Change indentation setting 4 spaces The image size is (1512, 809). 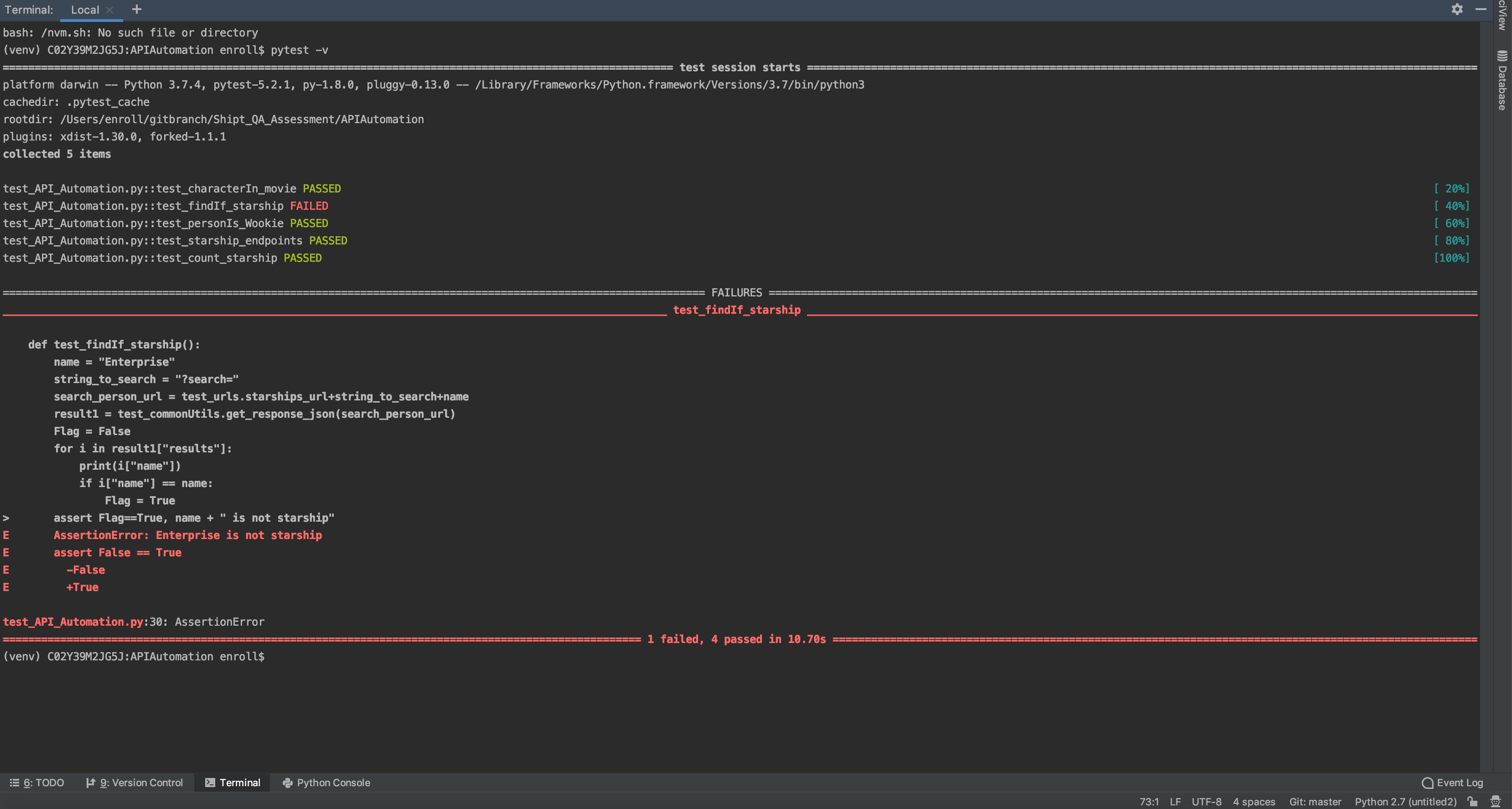pyautogui.click(x=1254, y=802)
